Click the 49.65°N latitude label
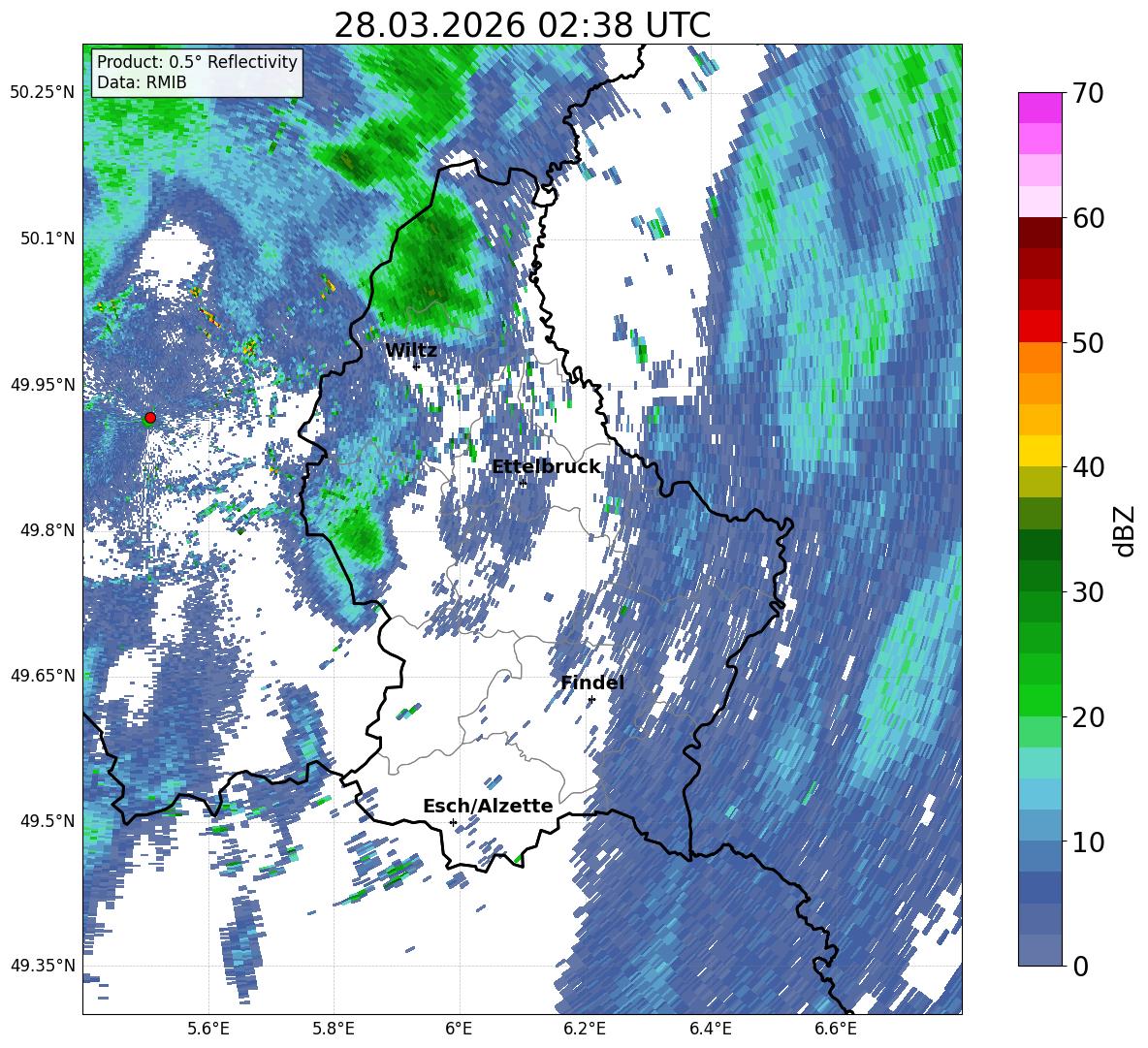The width and height of the screenshot is (1148, 1048). [x=43, y=675]
